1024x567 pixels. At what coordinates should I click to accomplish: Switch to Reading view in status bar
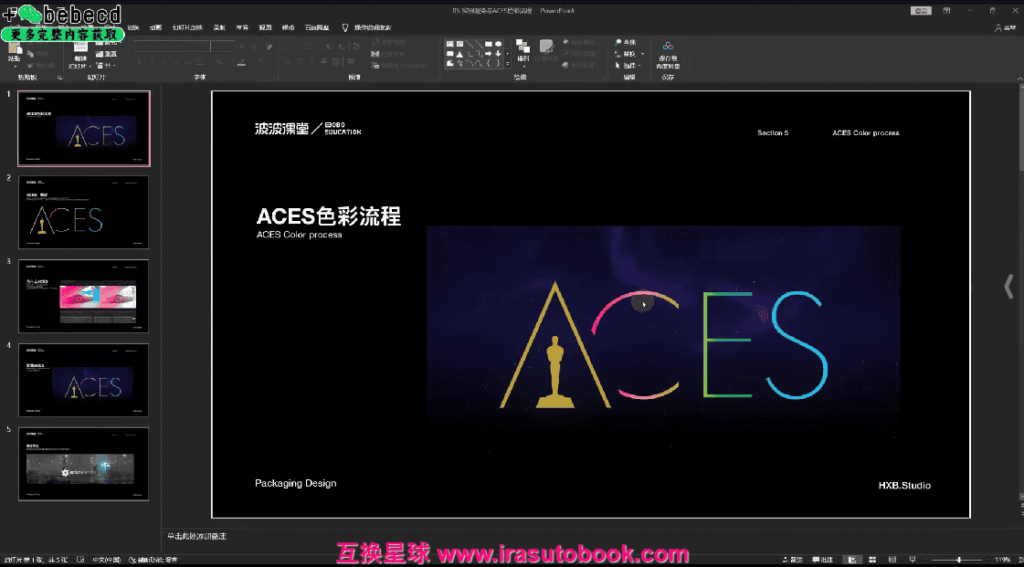(x=892, y=560)
